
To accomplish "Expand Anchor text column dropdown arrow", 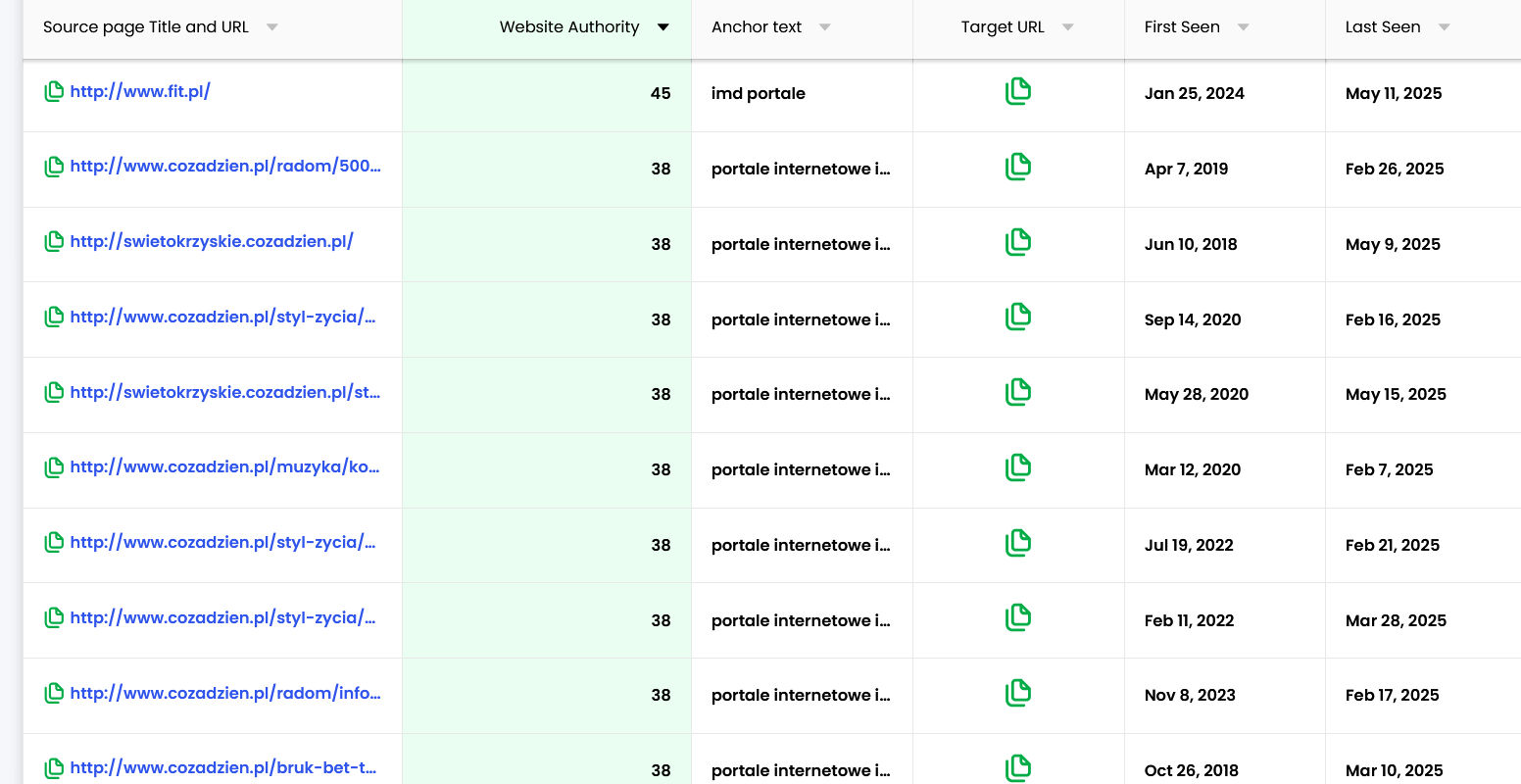I will (825, 27).
